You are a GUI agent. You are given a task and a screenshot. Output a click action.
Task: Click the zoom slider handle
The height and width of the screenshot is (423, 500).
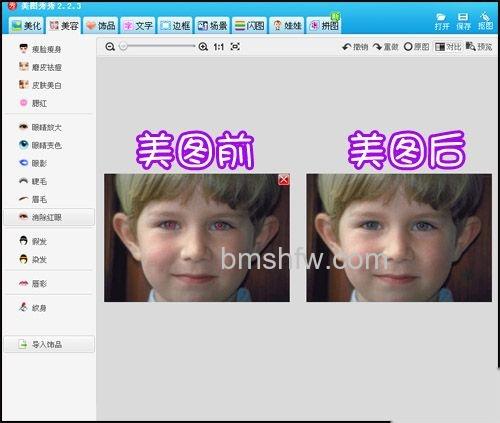point(123,46)
